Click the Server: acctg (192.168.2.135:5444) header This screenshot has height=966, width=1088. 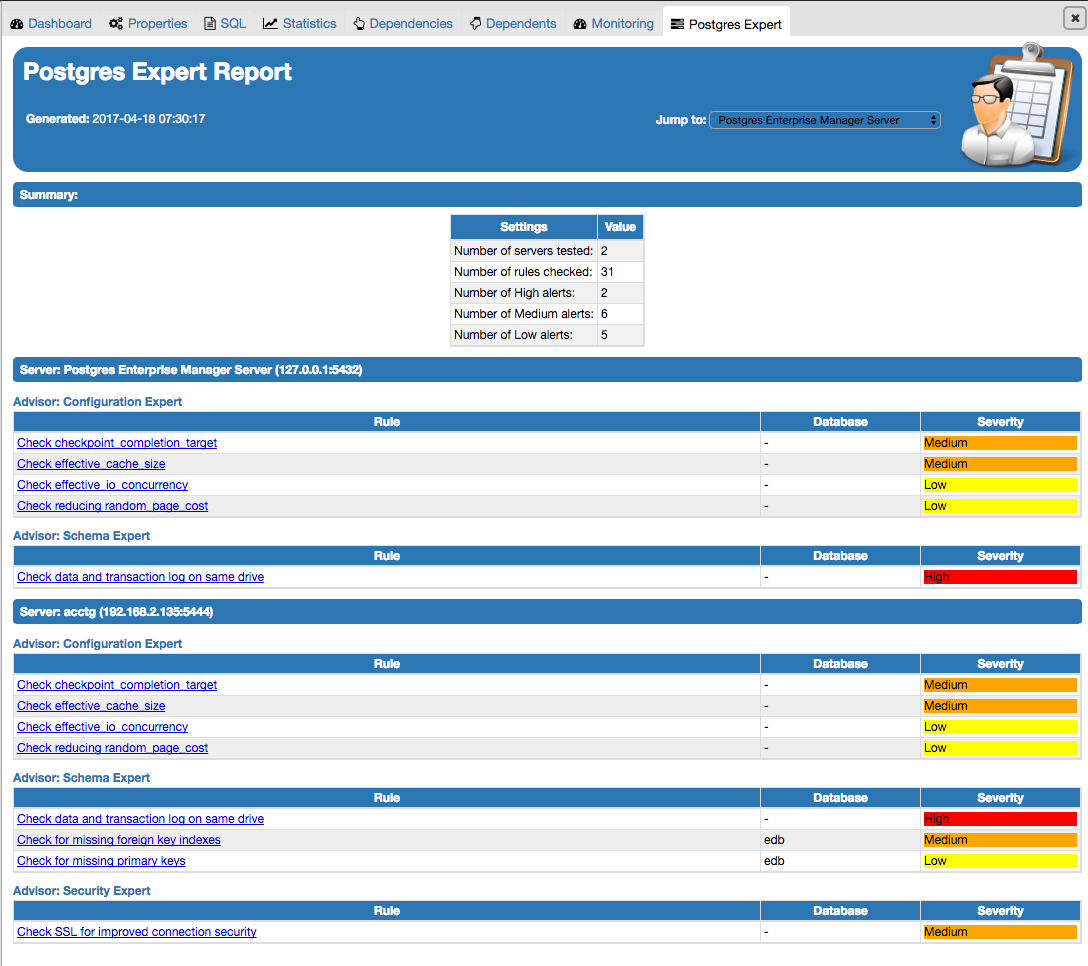[x=547, y=611]
